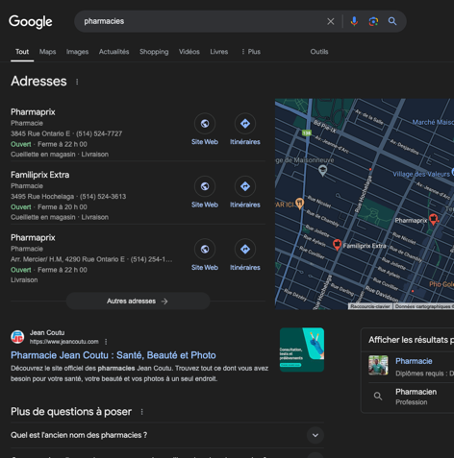Viewport: 454px width, 458px height.
Task: Click the Google logo
Action: [x=30, y=22]
